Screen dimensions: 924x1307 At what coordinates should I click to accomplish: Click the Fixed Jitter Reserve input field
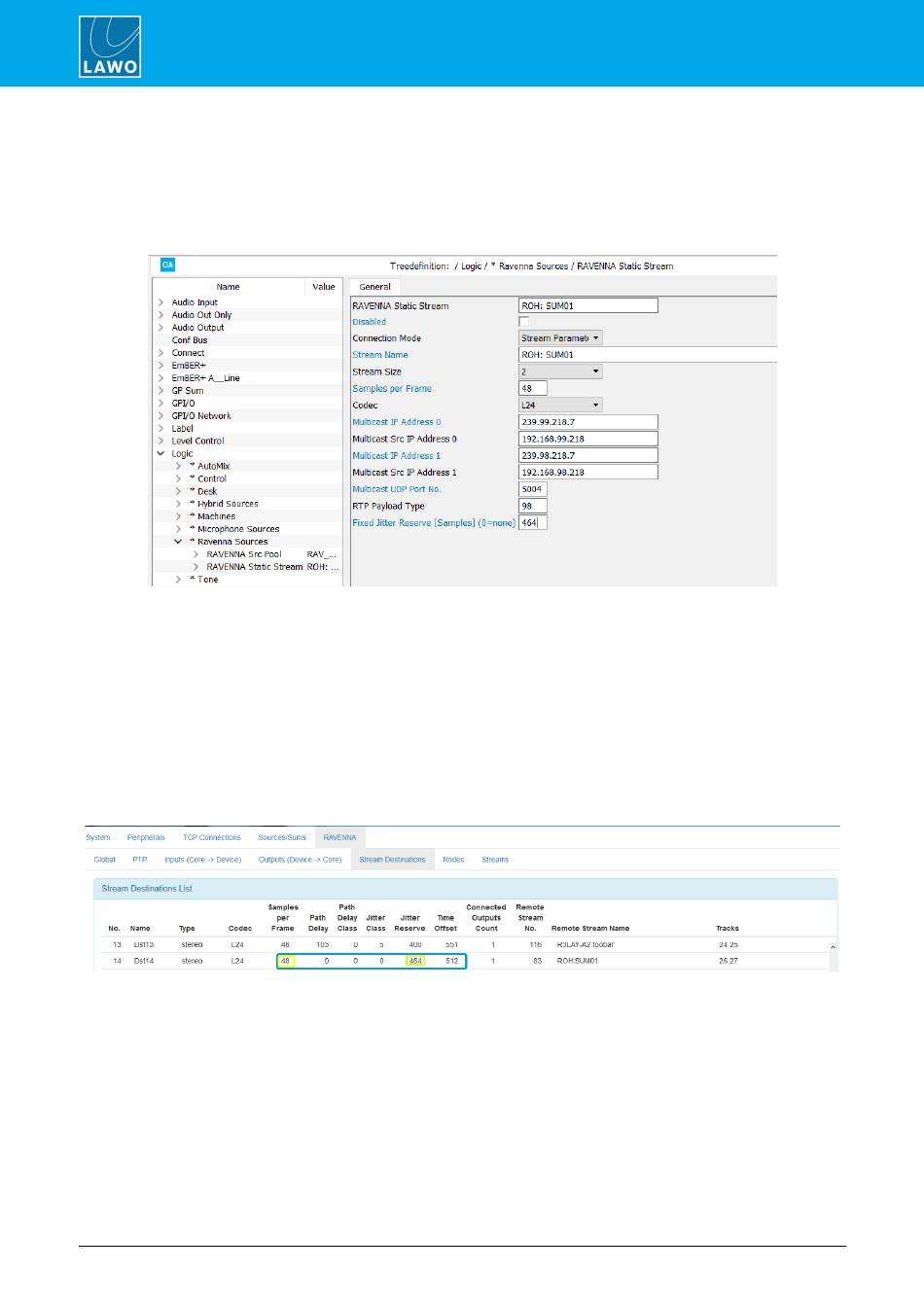point(532,522)
